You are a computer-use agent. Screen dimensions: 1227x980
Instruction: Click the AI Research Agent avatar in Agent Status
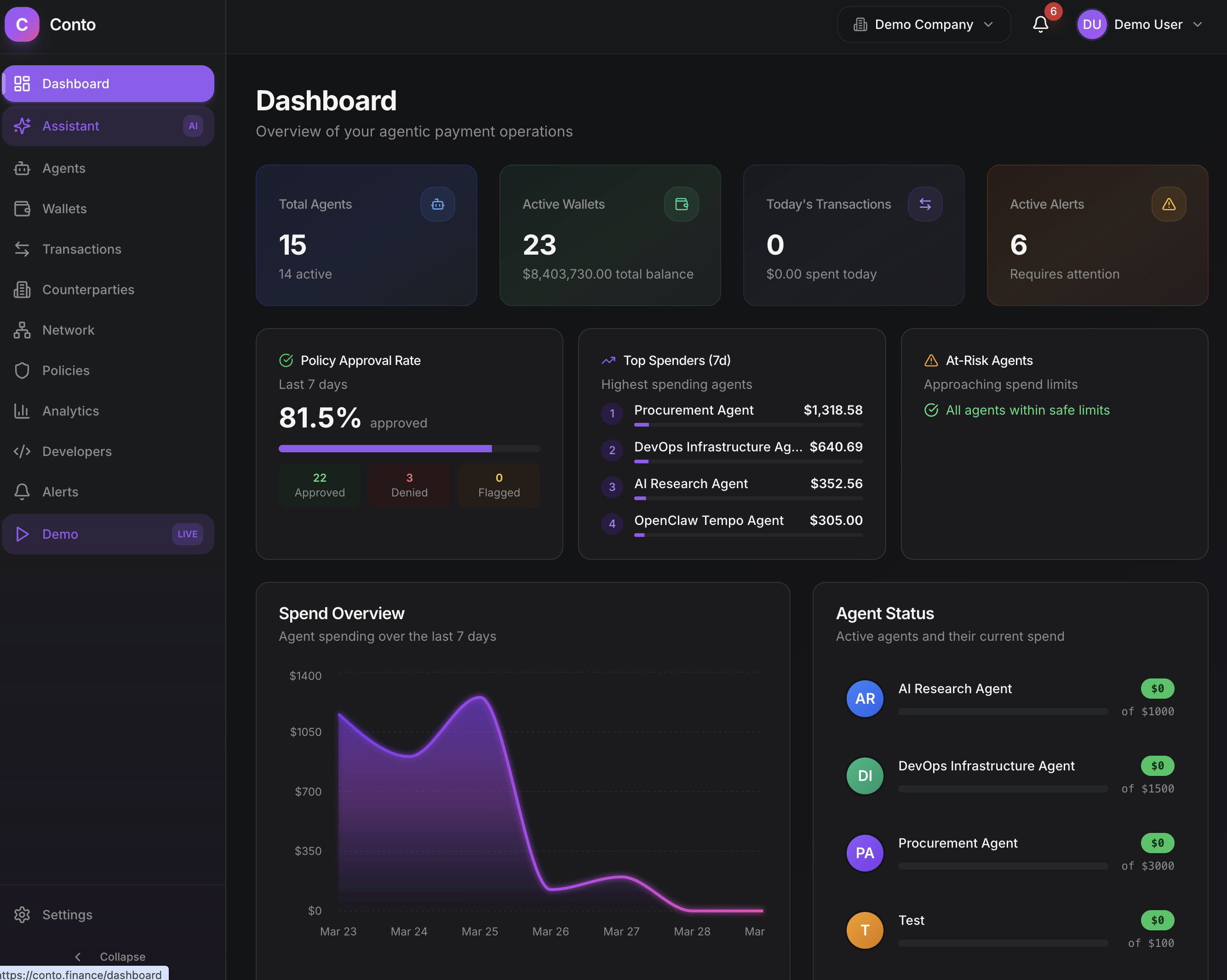coord(864,698)
